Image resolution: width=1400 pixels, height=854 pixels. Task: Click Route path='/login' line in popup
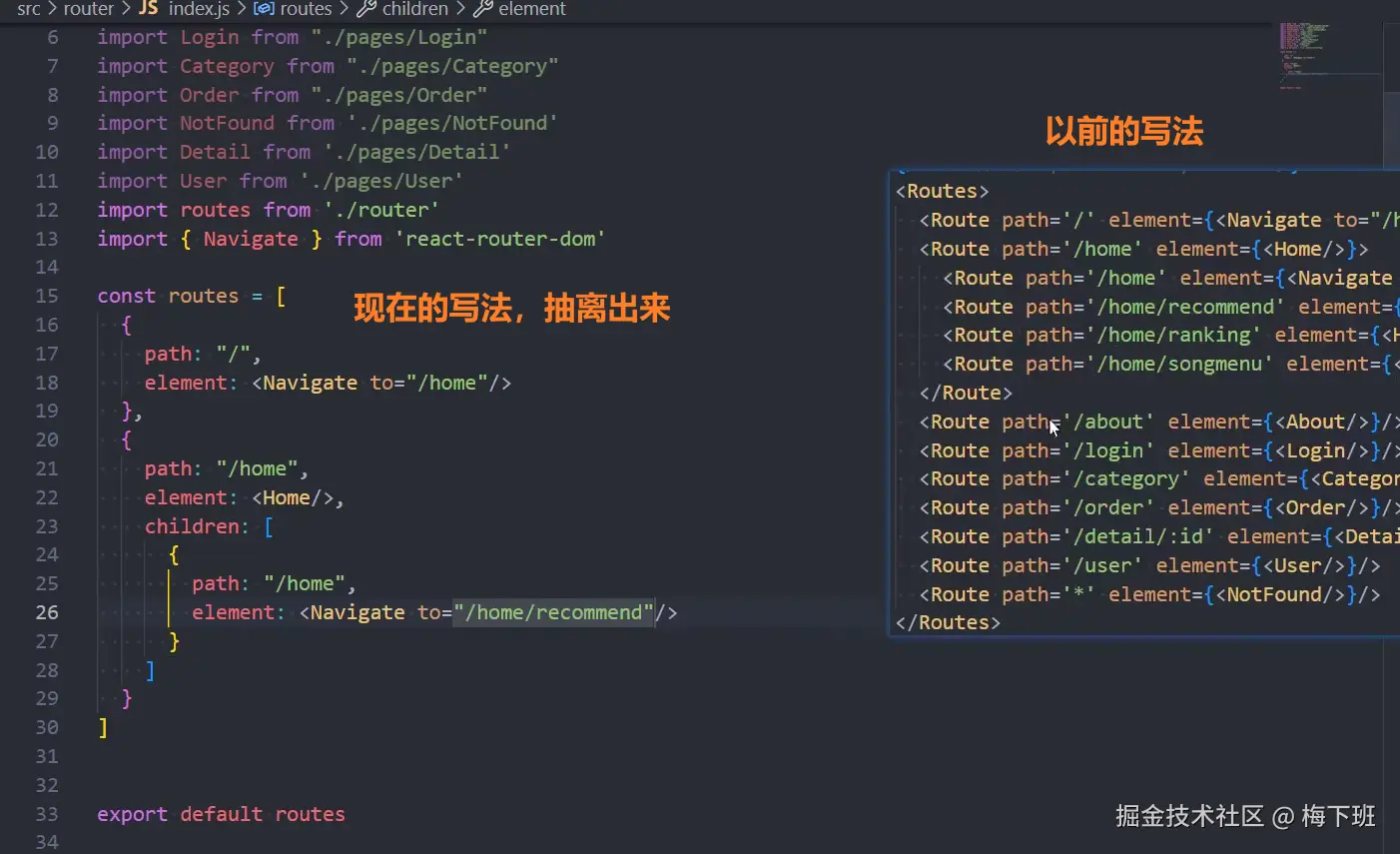(x=1158, y=450)
